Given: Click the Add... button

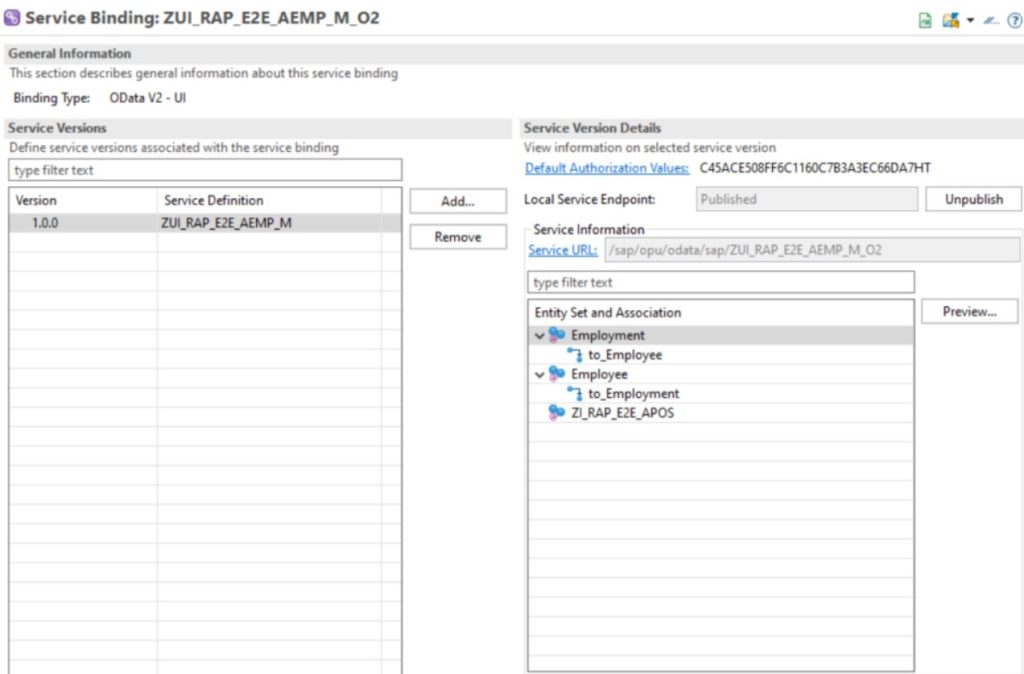Looking at the screenshot, I should 458,201.
